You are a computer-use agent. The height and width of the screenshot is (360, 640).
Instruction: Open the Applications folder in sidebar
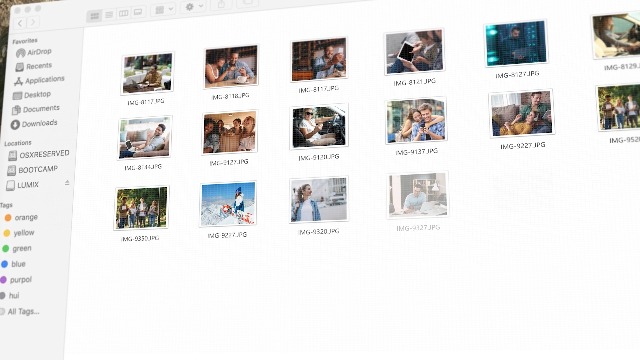coord(39,80)
